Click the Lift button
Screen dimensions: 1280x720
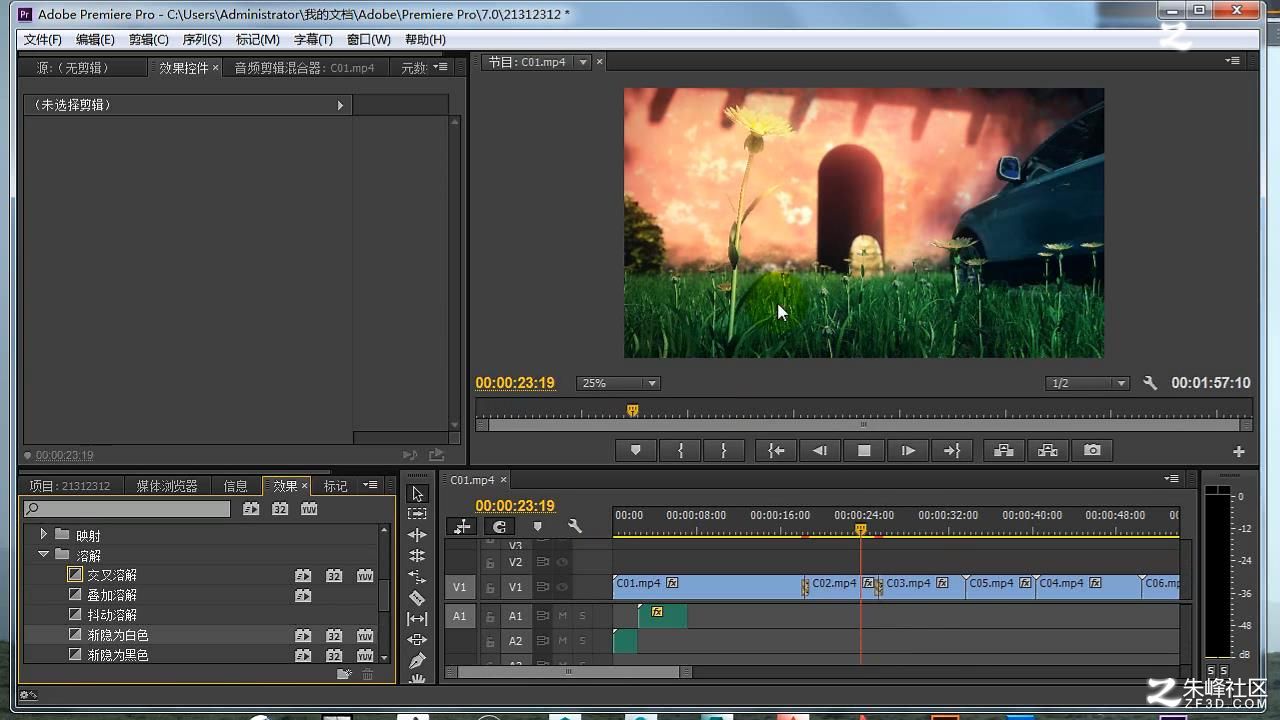(1004, 451)
